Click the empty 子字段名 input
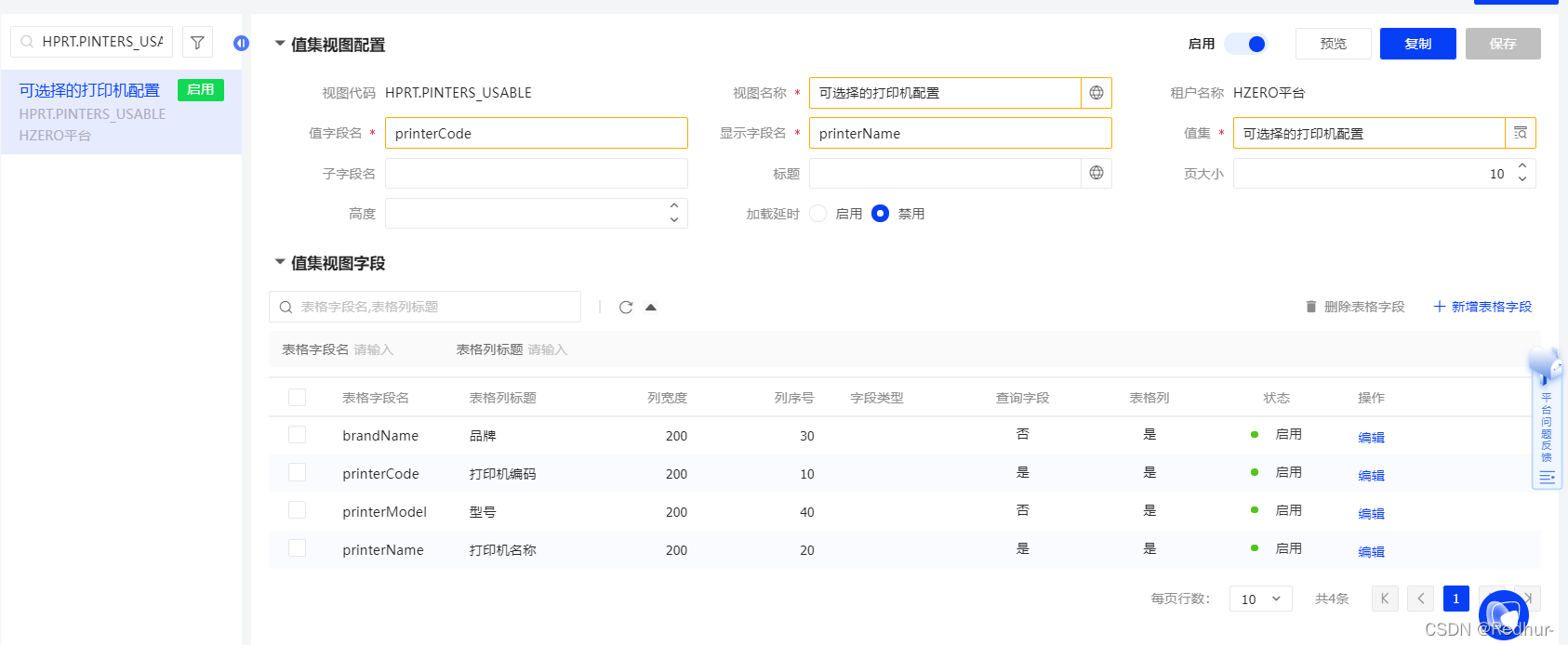Viewport: 1568px width, 645px height. tap(537, 173)
